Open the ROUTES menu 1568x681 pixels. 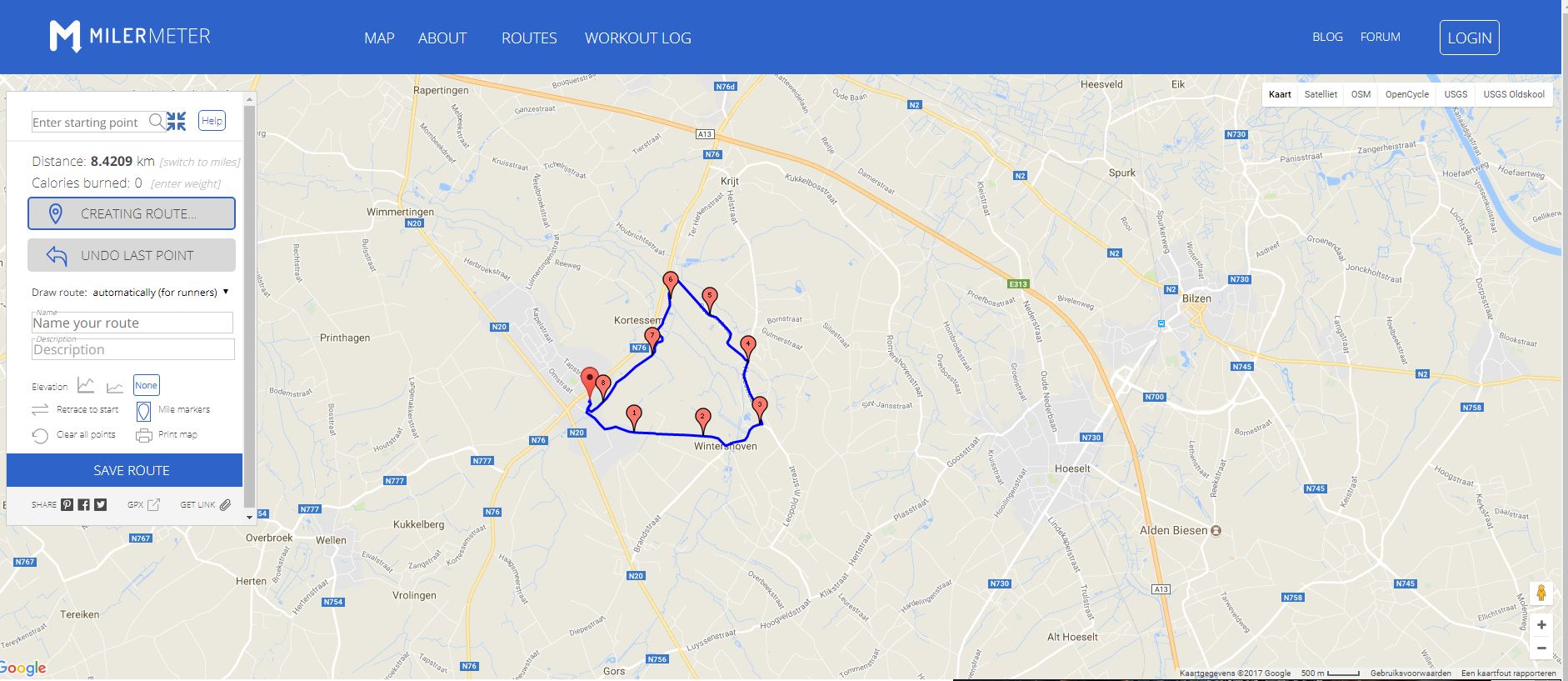click(x=529, y=38)
